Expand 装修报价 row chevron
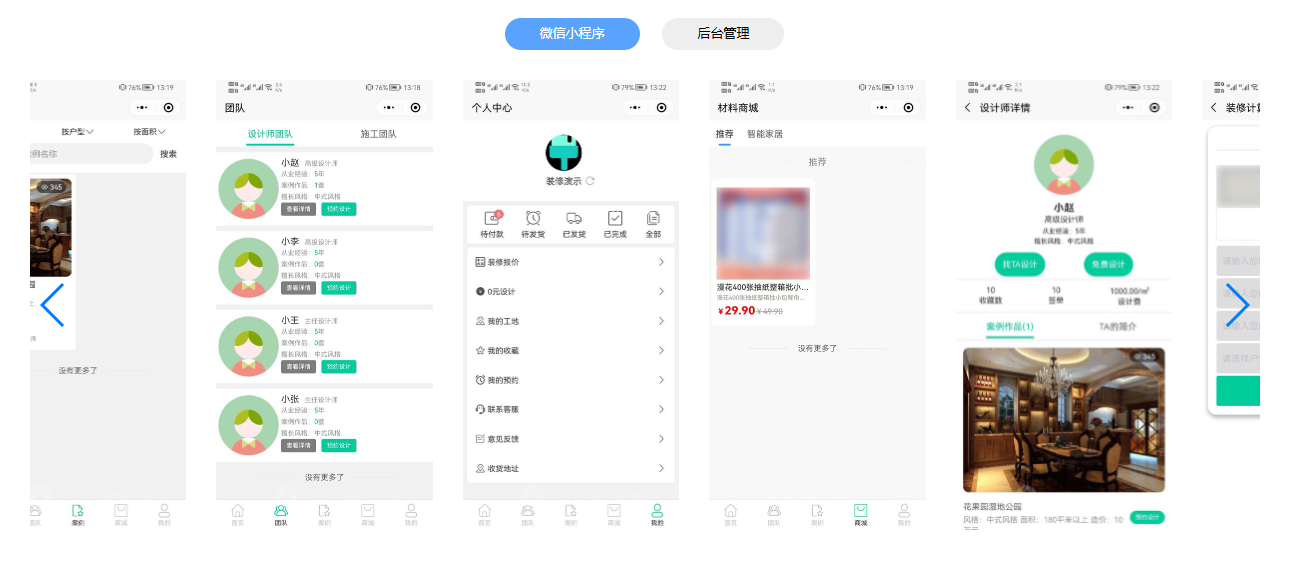Image resolution: width=1291 pixels, height=567 pixels. 661,262
